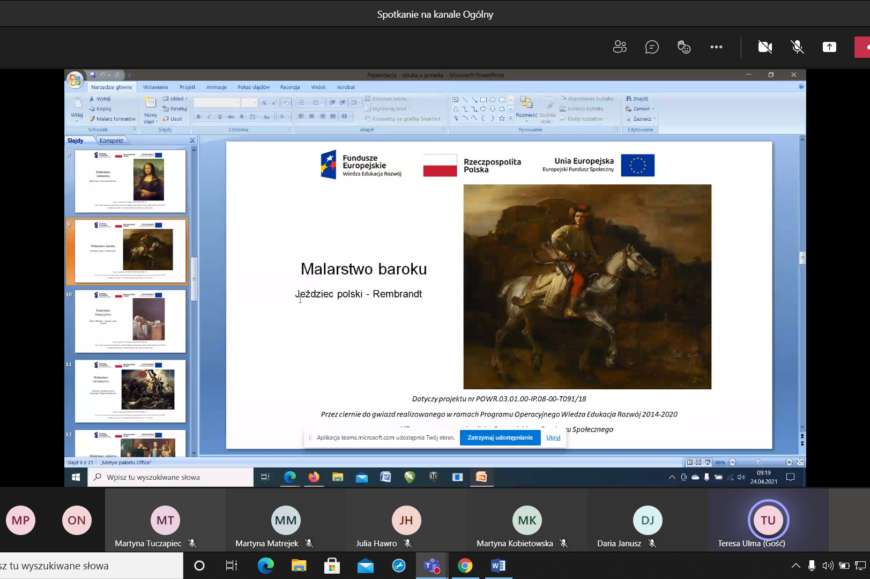
Task: Click Malarz formatów format painter
Action: point(112,119)
